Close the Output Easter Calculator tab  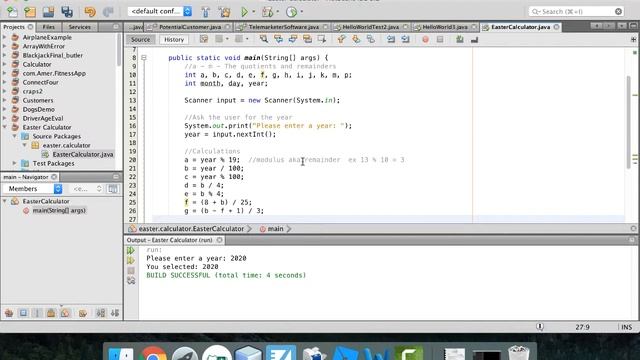pyautogui.click(x=219, y=240)
